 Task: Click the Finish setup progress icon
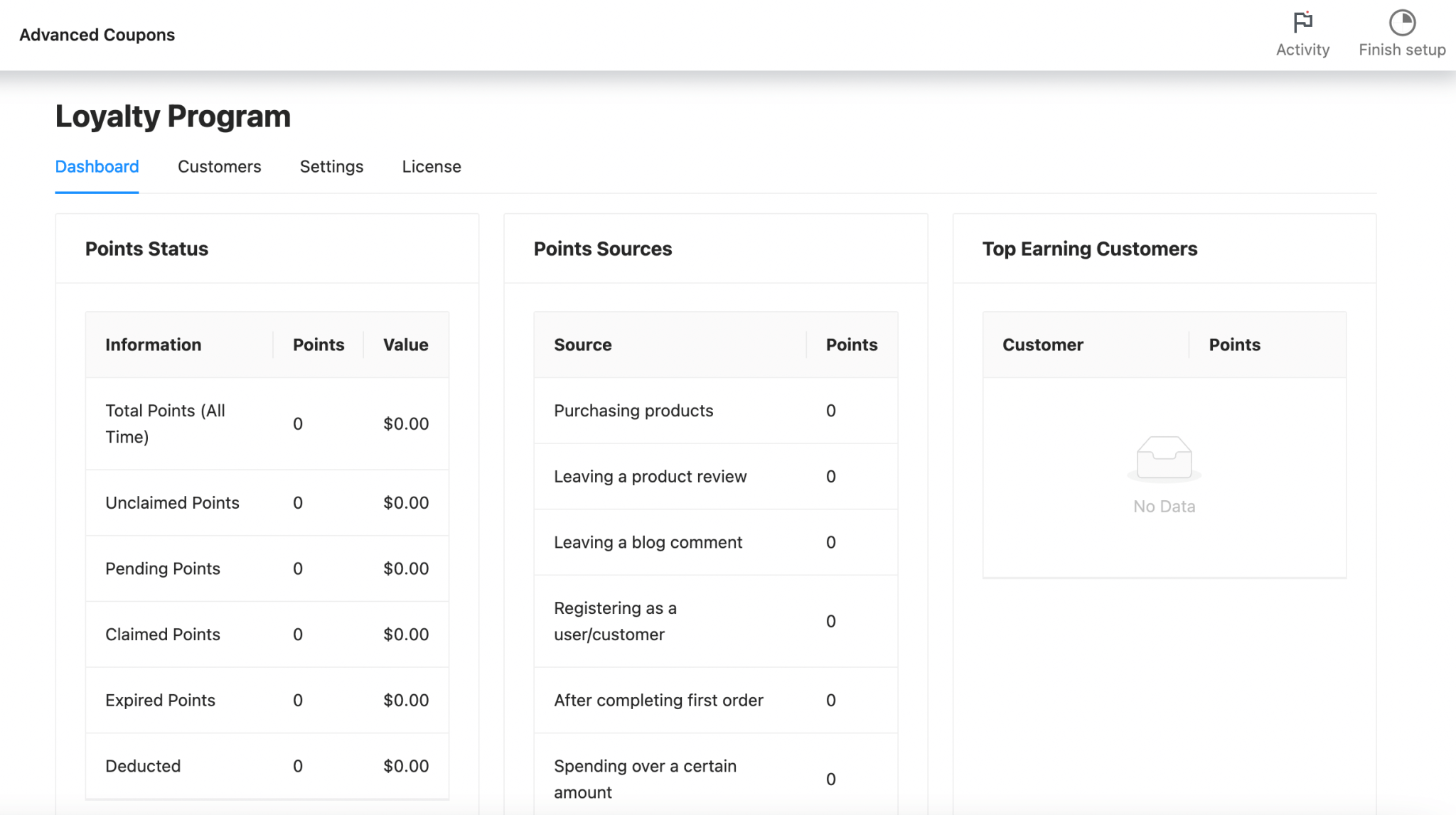pyautogui.click(x=1402, y=23)
